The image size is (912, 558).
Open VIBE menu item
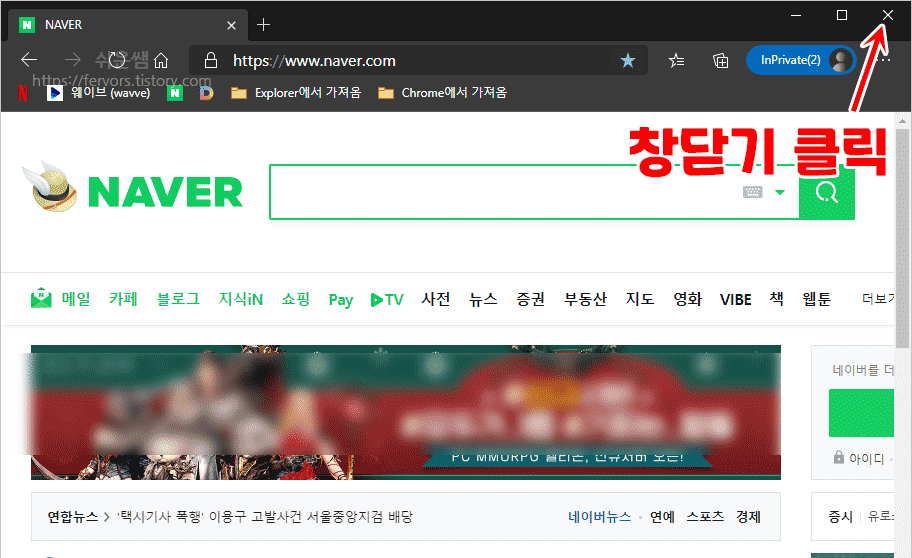[735, 300]
